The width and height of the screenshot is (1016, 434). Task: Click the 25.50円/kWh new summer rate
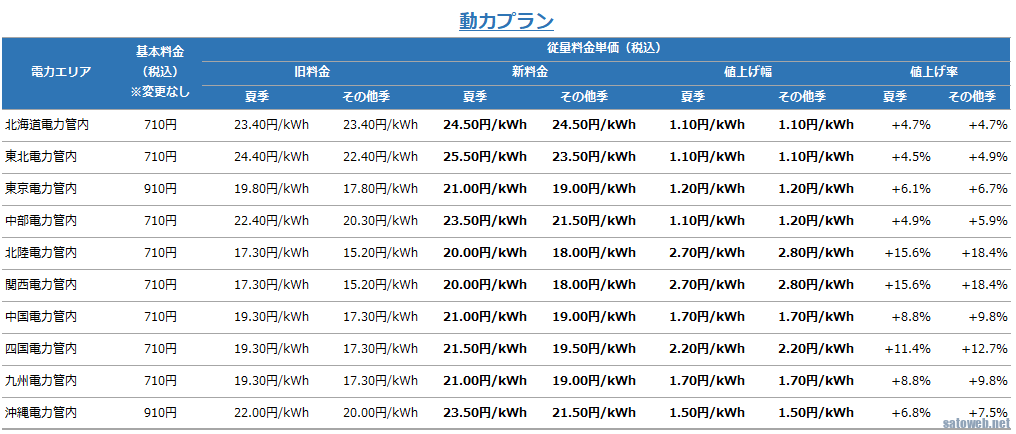[484, 157]
